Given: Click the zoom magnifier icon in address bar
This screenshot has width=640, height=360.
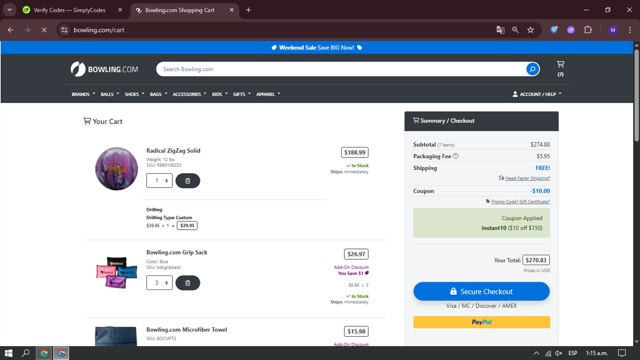Looking at the screenshot, I should (515, 30).
